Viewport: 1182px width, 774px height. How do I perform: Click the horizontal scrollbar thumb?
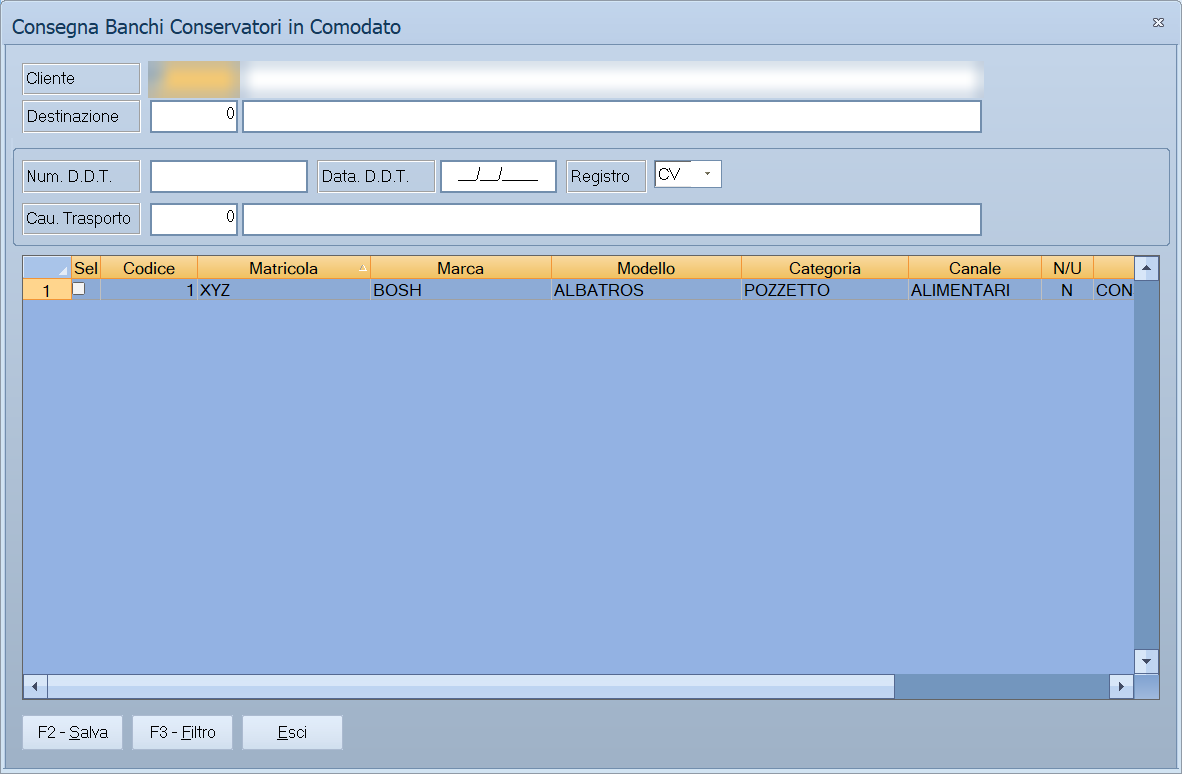[x=470, y=687]
